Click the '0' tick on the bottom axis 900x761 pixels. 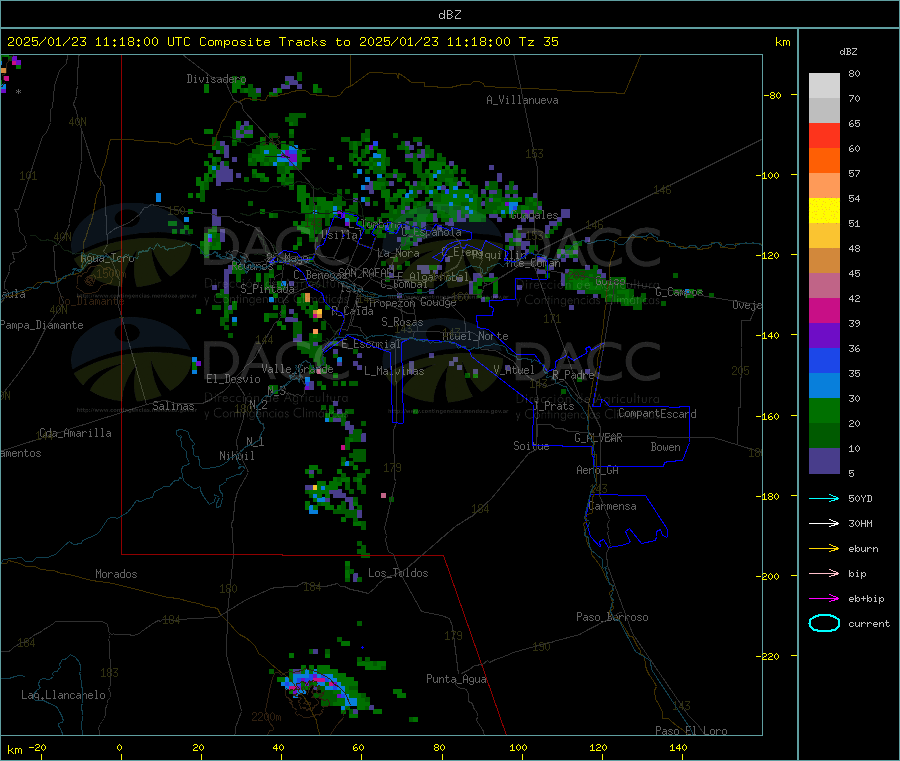(120, 747)
